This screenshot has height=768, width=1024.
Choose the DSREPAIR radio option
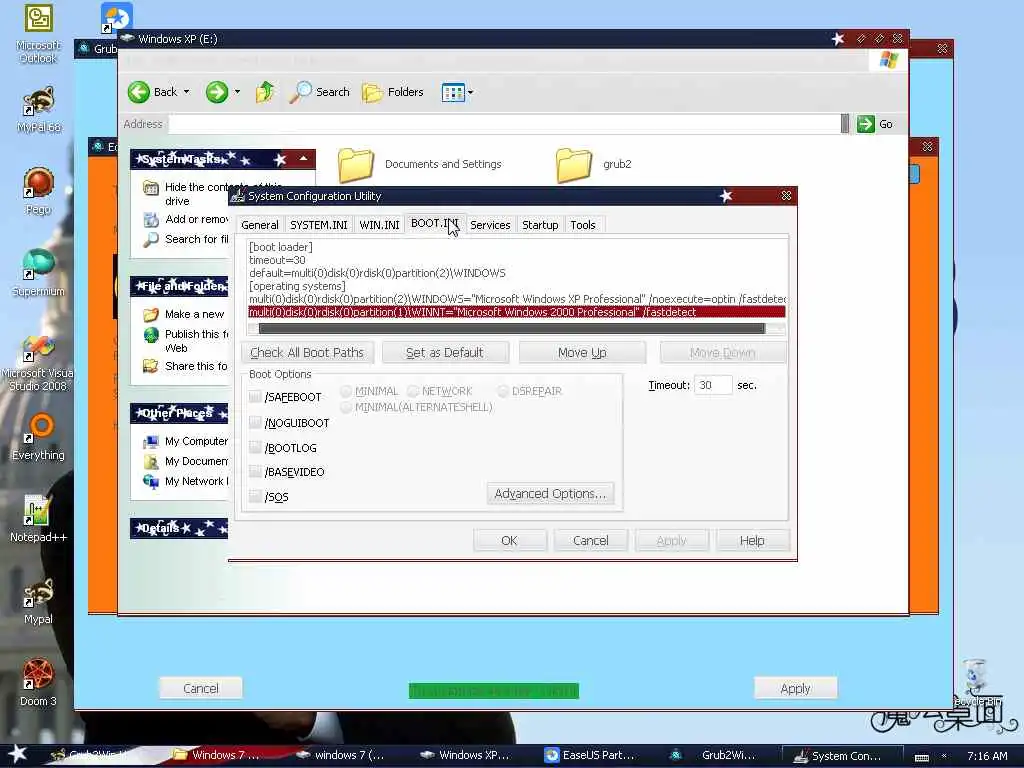coord(503,391)
